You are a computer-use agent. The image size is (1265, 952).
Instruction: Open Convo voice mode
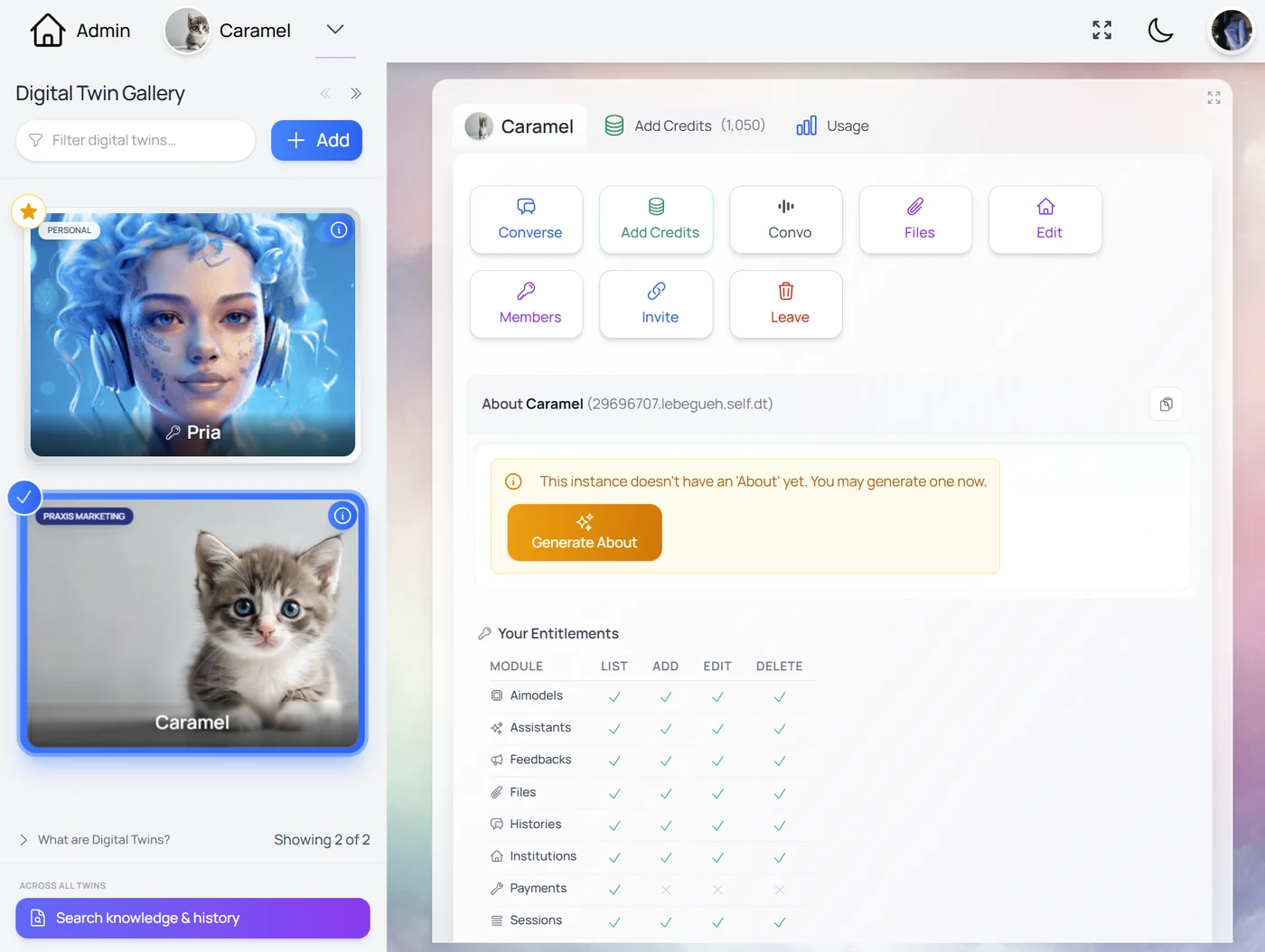click(786, 219)
